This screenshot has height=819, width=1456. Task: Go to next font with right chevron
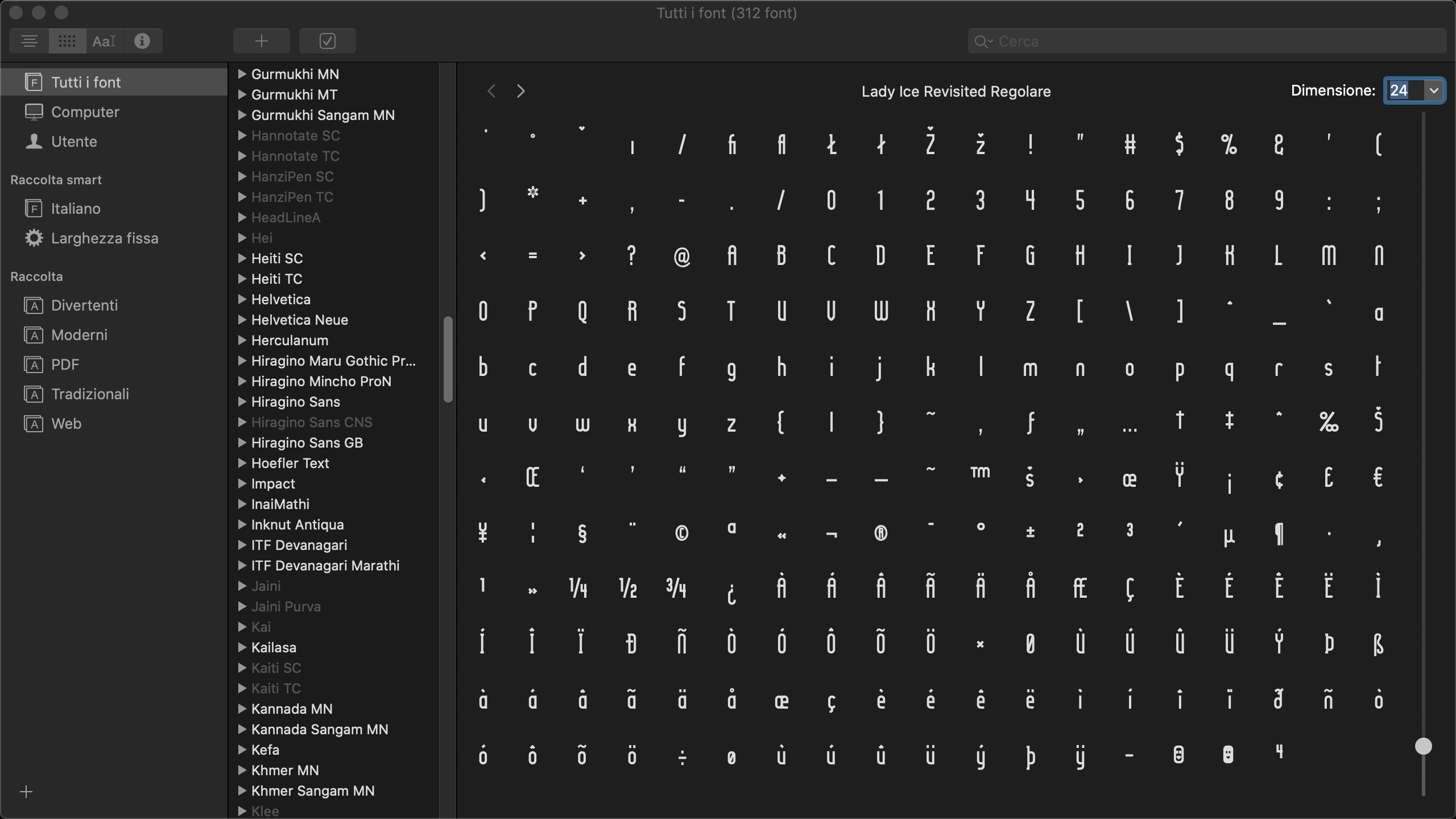click(x=521, y=91)
